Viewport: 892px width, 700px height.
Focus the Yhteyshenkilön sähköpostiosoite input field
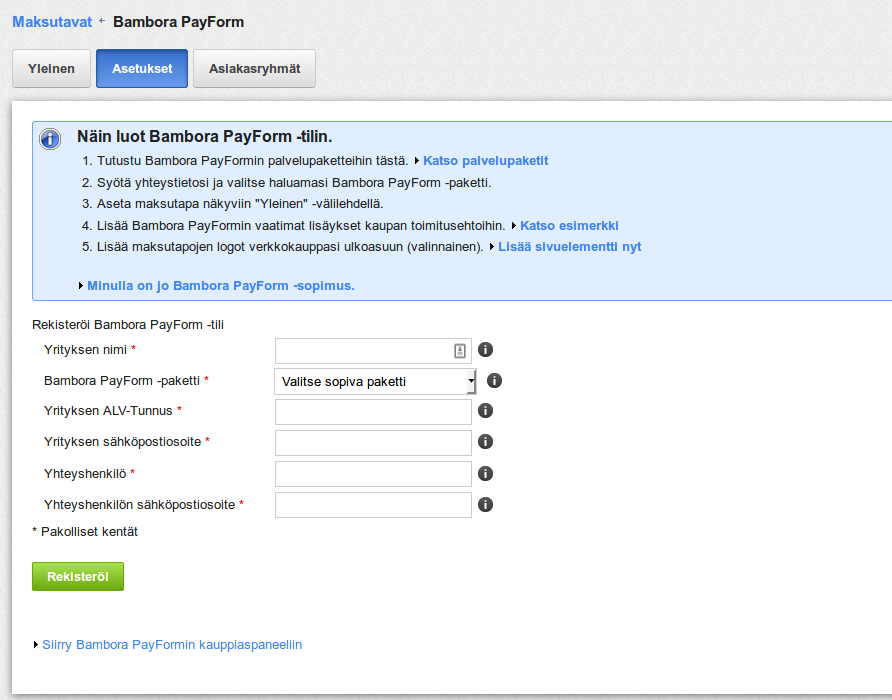[x=373, y=505]
